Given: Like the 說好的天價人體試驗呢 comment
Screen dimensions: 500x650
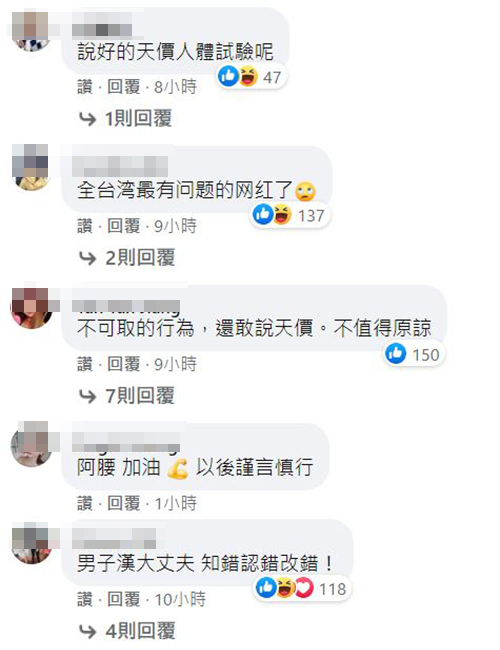Looking at the screenshot, I should 85,87.
